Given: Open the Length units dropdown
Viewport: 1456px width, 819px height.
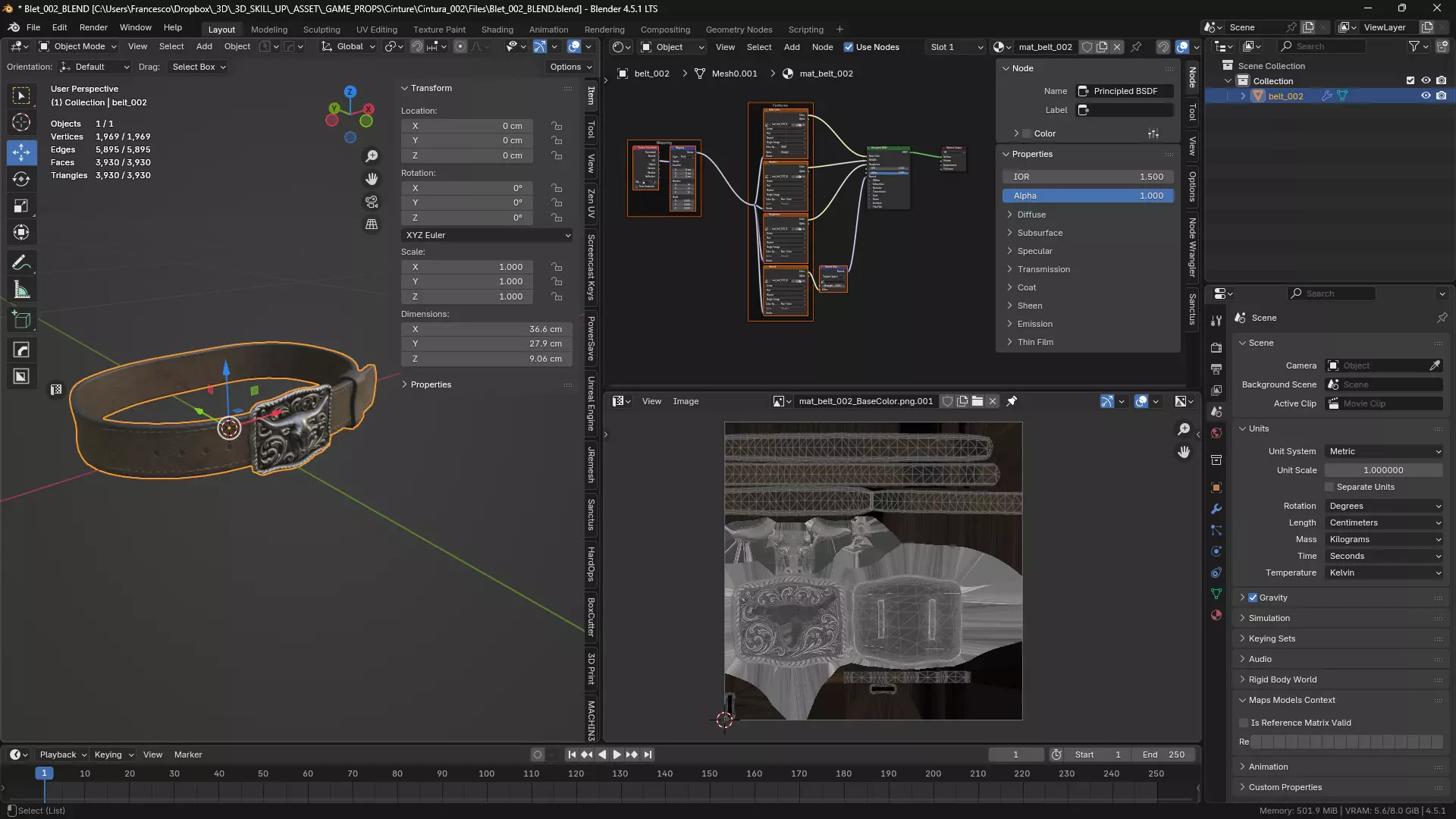Looking at the screenshot, I should 1384,522.
